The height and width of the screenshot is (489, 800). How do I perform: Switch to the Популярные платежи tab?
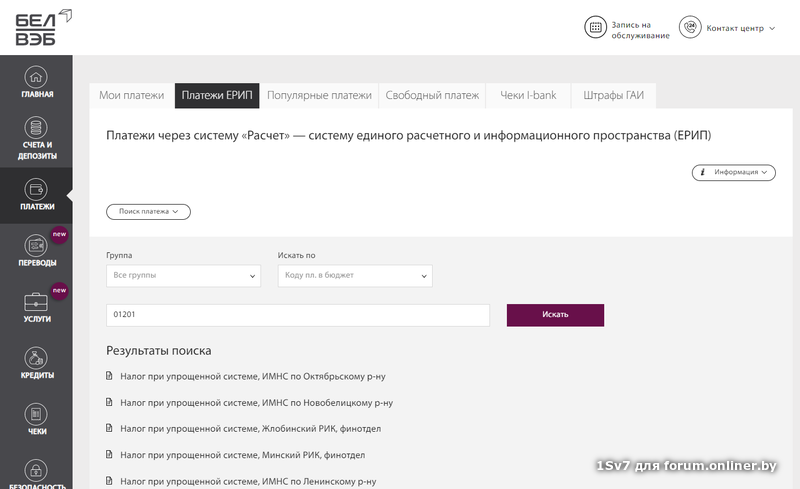pos(319,95)
